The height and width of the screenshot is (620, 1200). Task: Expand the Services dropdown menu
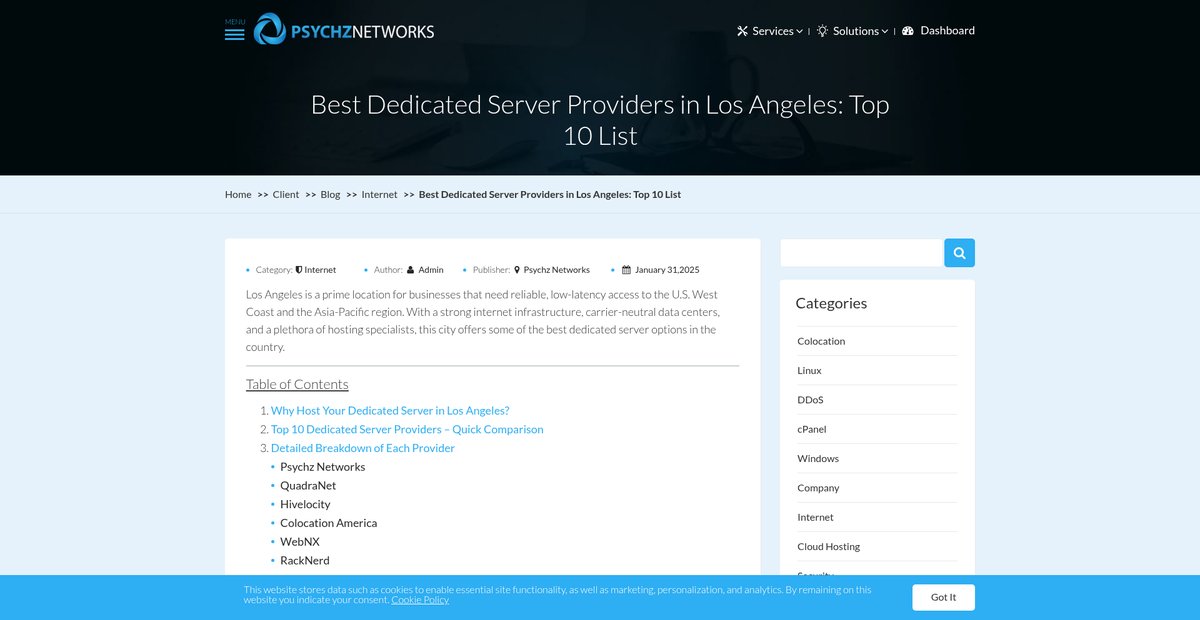777,31
